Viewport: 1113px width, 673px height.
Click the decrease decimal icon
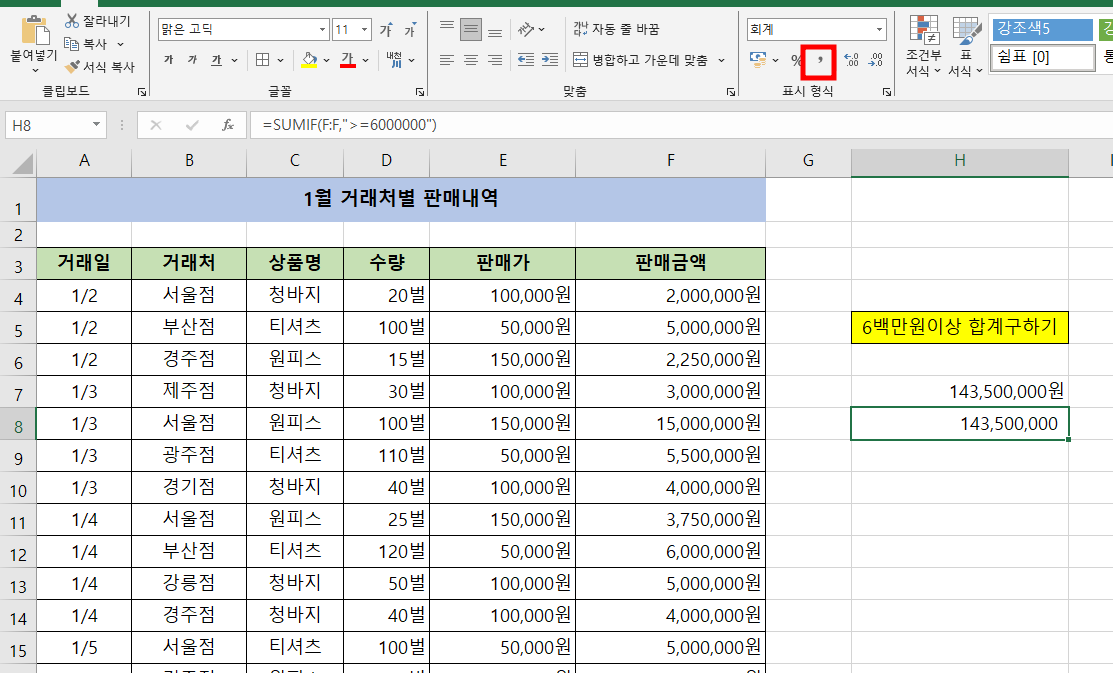click(x=875, y=60)
